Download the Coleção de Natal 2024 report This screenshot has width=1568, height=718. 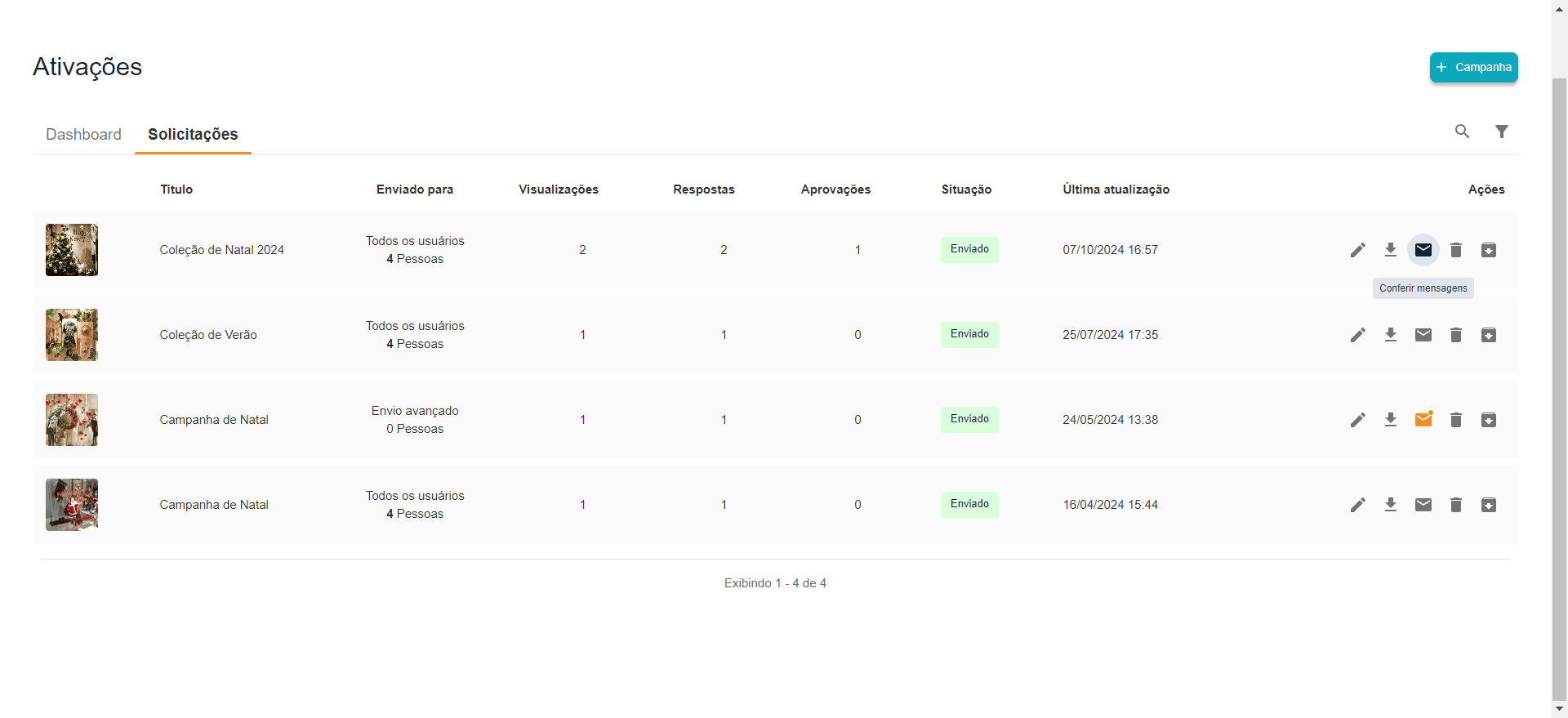click(1391, 250)
